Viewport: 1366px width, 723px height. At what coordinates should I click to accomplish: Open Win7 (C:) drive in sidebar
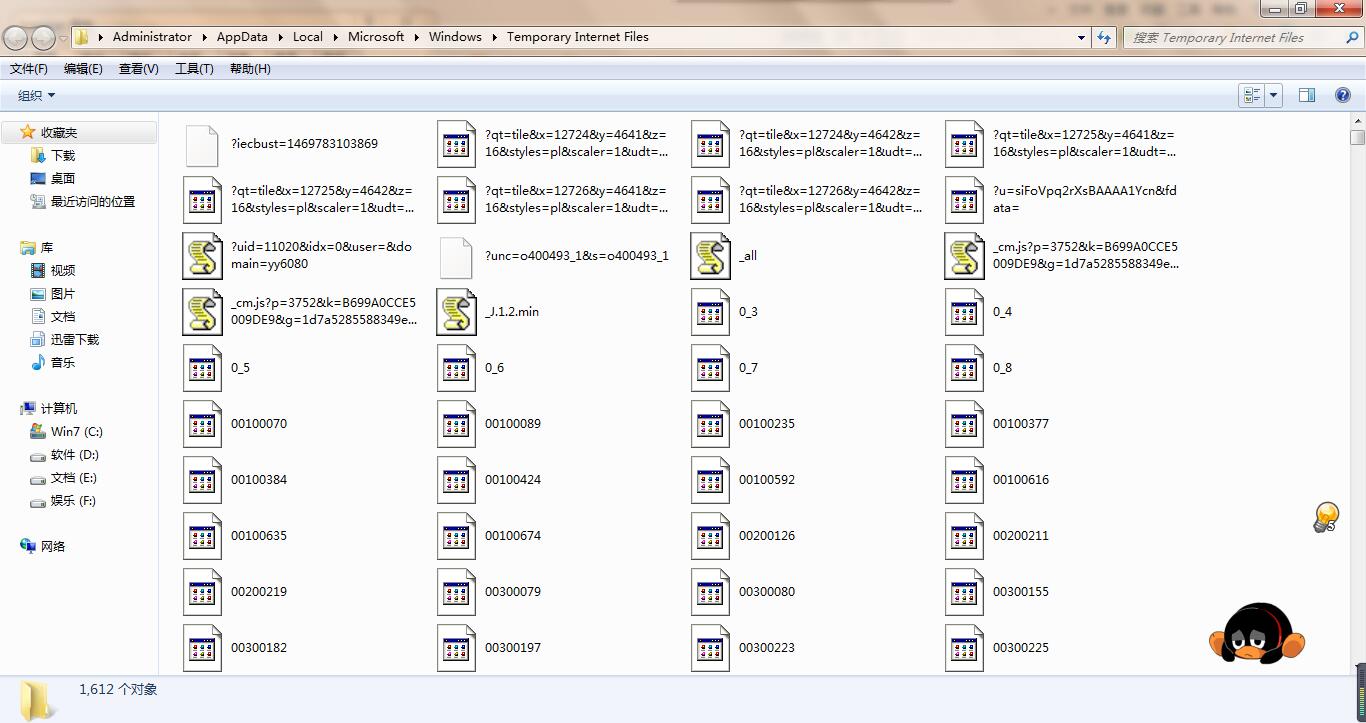pyautogui.click(x=76, y=432)
